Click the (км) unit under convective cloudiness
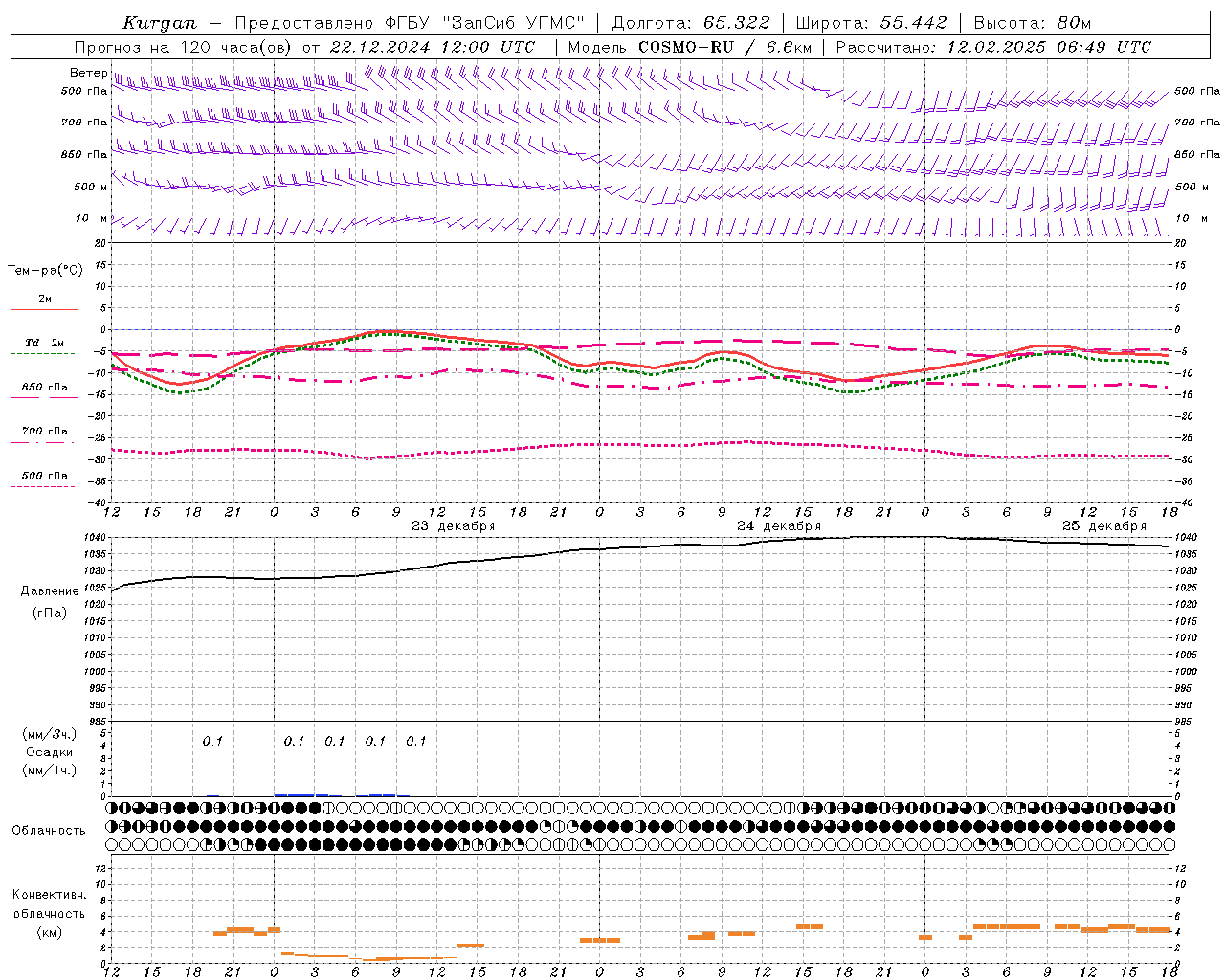Screen dimensions: 1225x980 50,932
